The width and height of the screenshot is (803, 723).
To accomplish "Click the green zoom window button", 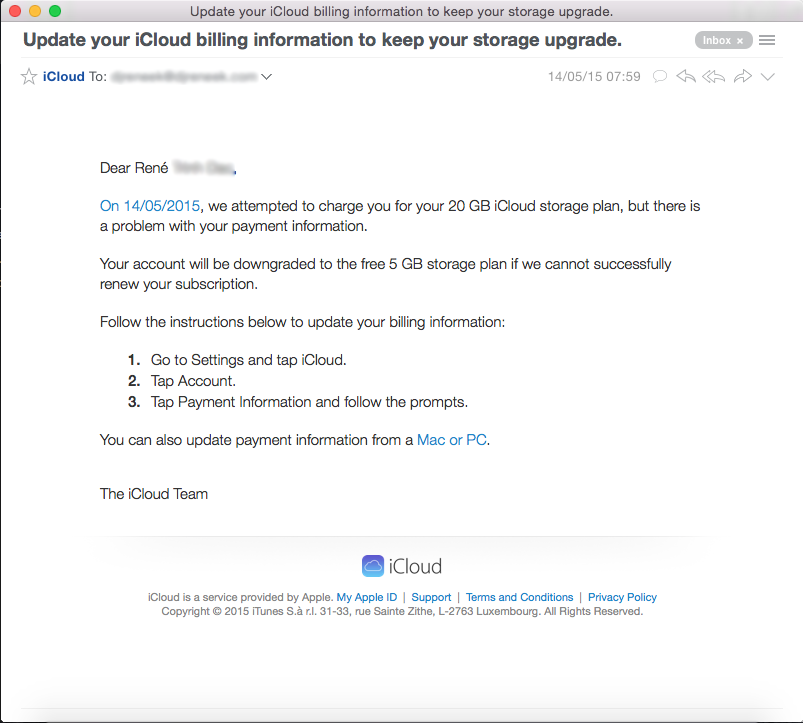I will tap(55, 11).
